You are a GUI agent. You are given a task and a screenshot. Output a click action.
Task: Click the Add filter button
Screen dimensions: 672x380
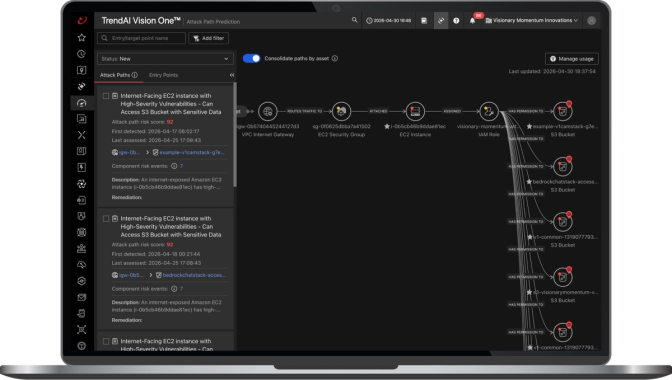(208, 38)
